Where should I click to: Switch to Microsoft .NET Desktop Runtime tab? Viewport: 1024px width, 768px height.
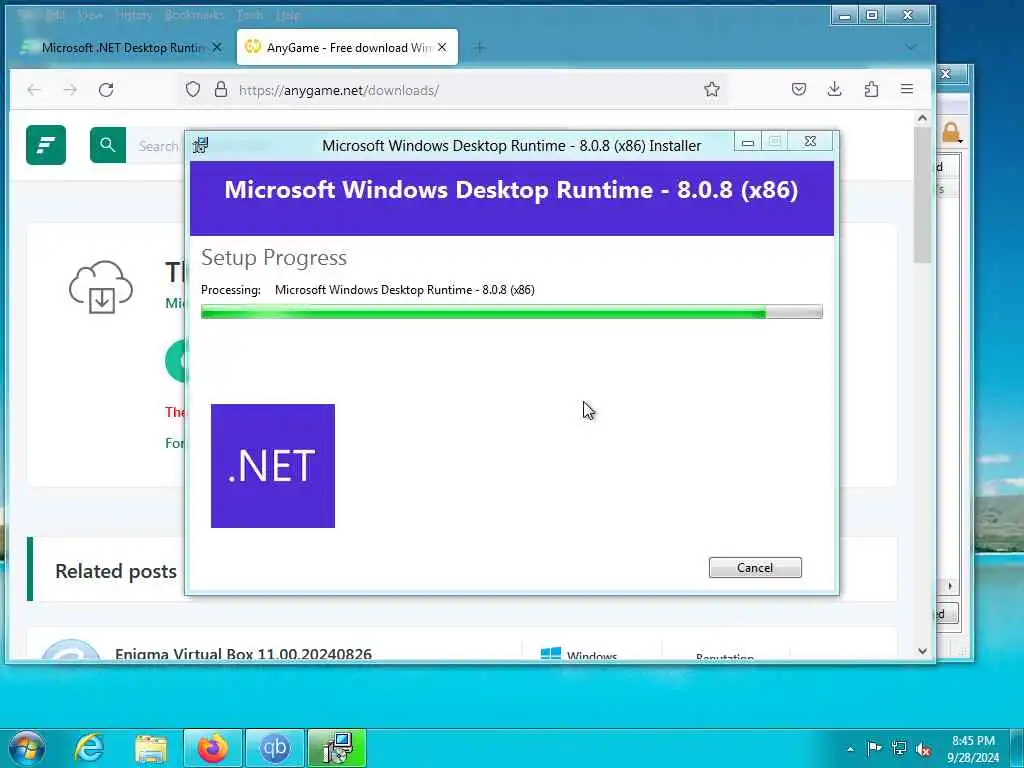point(122,48)
